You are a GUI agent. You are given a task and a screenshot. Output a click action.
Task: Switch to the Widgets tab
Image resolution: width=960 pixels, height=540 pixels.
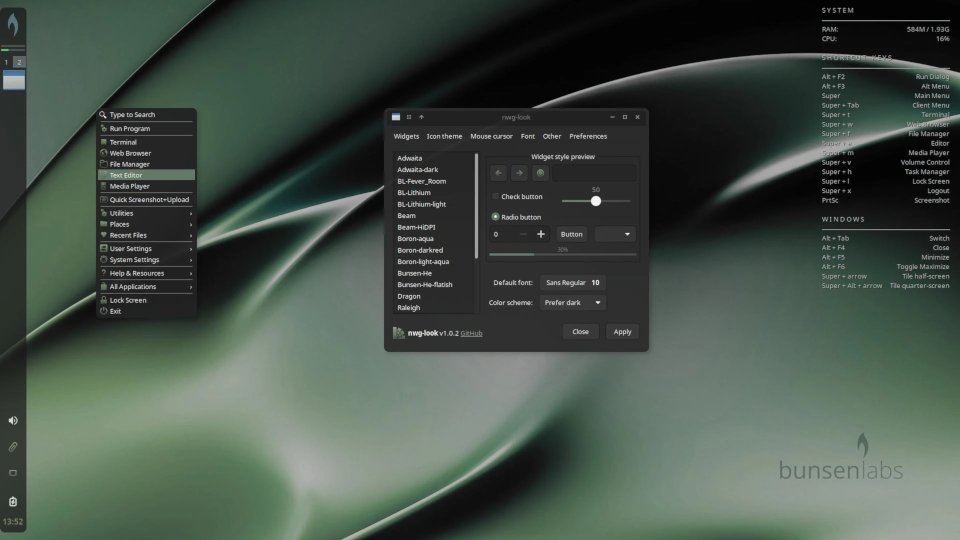pos(406,137)
